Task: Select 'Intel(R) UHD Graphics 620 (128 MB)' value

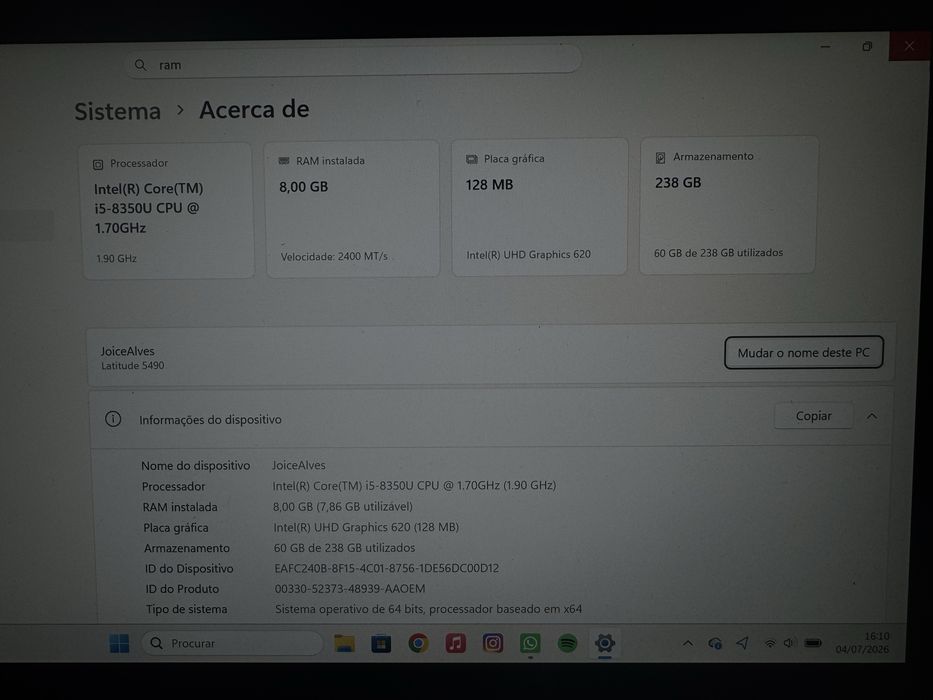Action: (366, 527)
